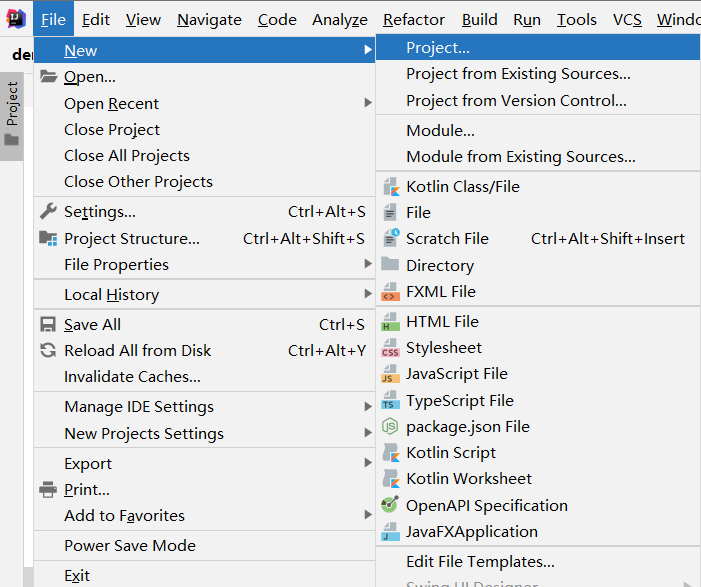Click the wrench icon beside Settings...
The image size is (701, 587).
click(x=48, y=211)
